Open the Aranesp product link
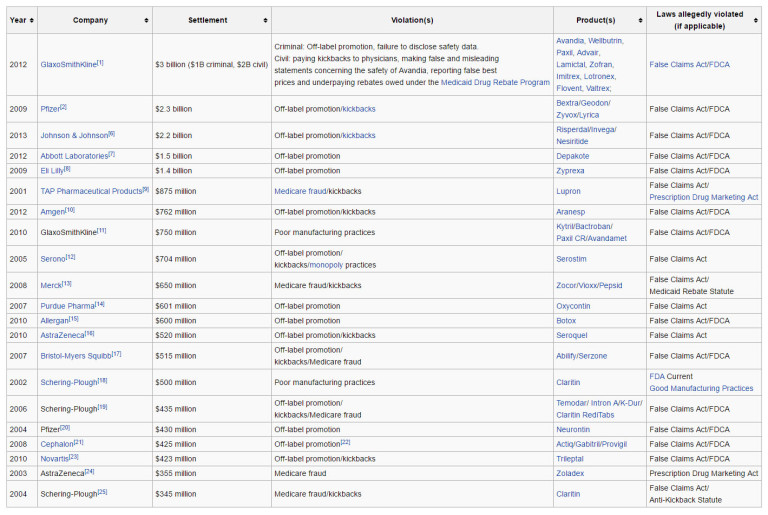 pyautogui.click(x=571, y=212)
